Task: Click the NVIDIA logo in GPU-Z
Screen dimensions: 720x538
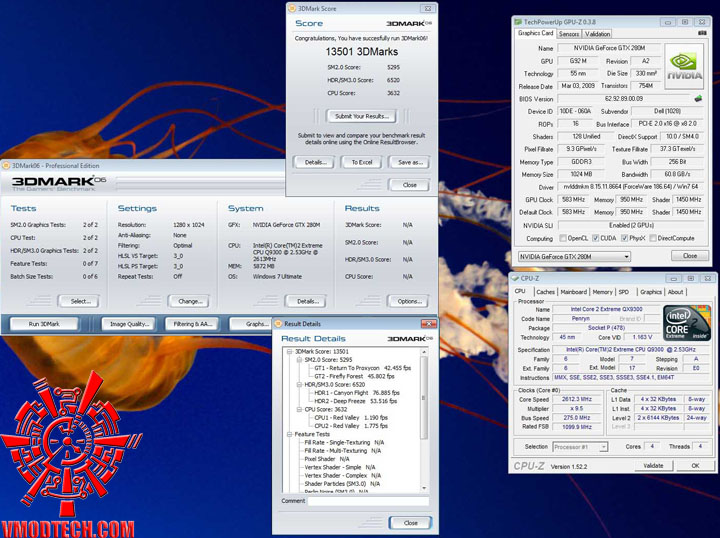Action: coord(684,67)
